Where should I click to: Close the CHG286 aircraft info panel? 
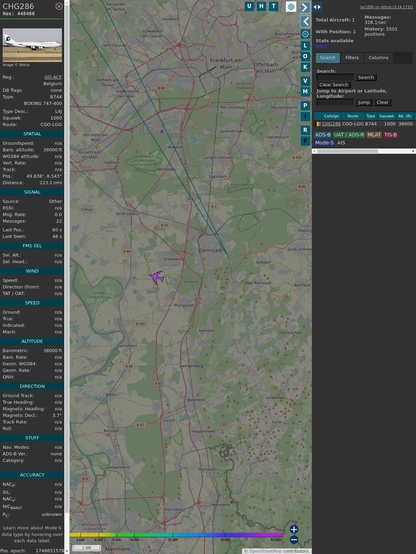[x=59, y=6]
